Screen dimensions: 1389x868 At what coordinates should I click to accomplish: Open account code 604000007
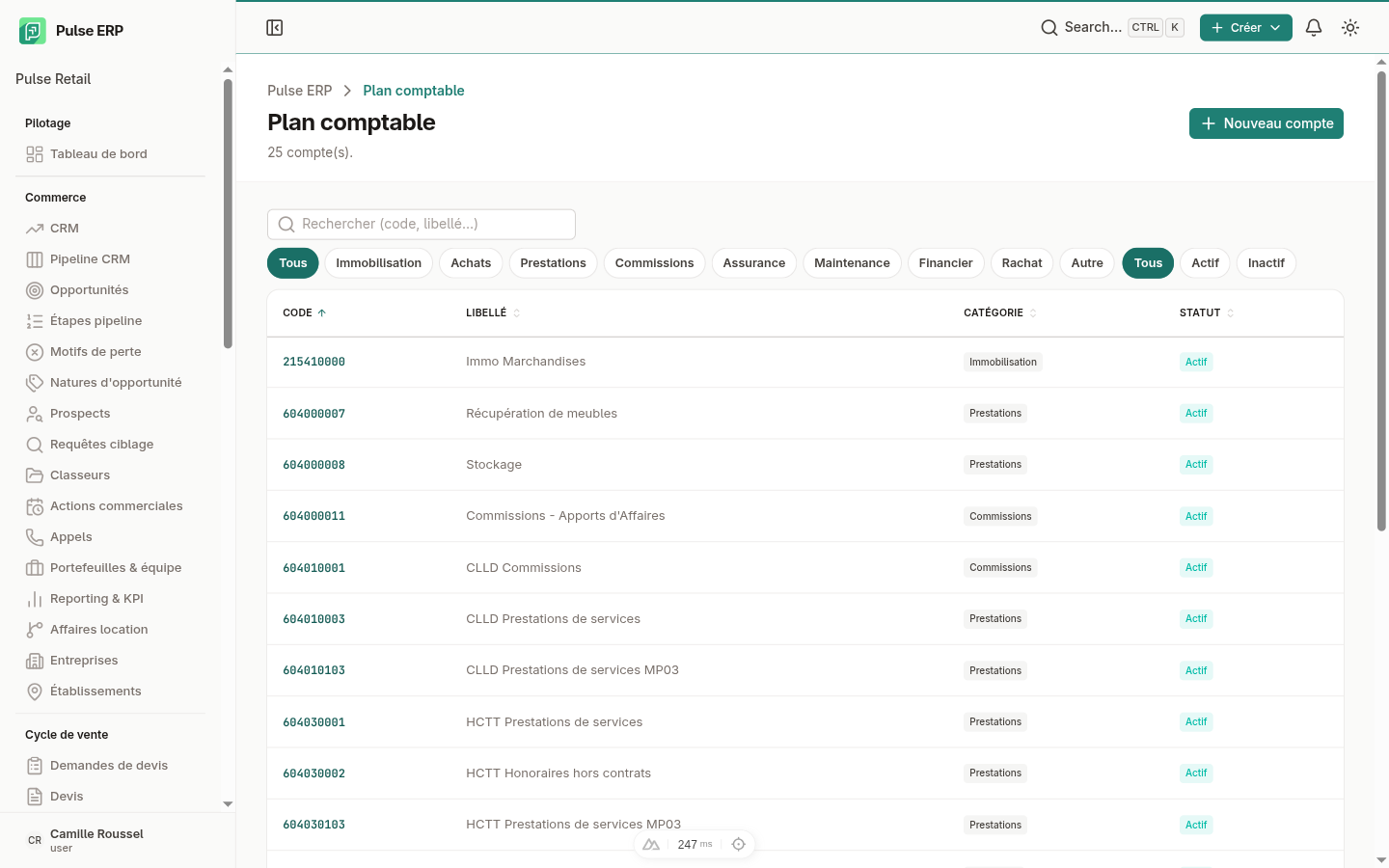[313, 414]
